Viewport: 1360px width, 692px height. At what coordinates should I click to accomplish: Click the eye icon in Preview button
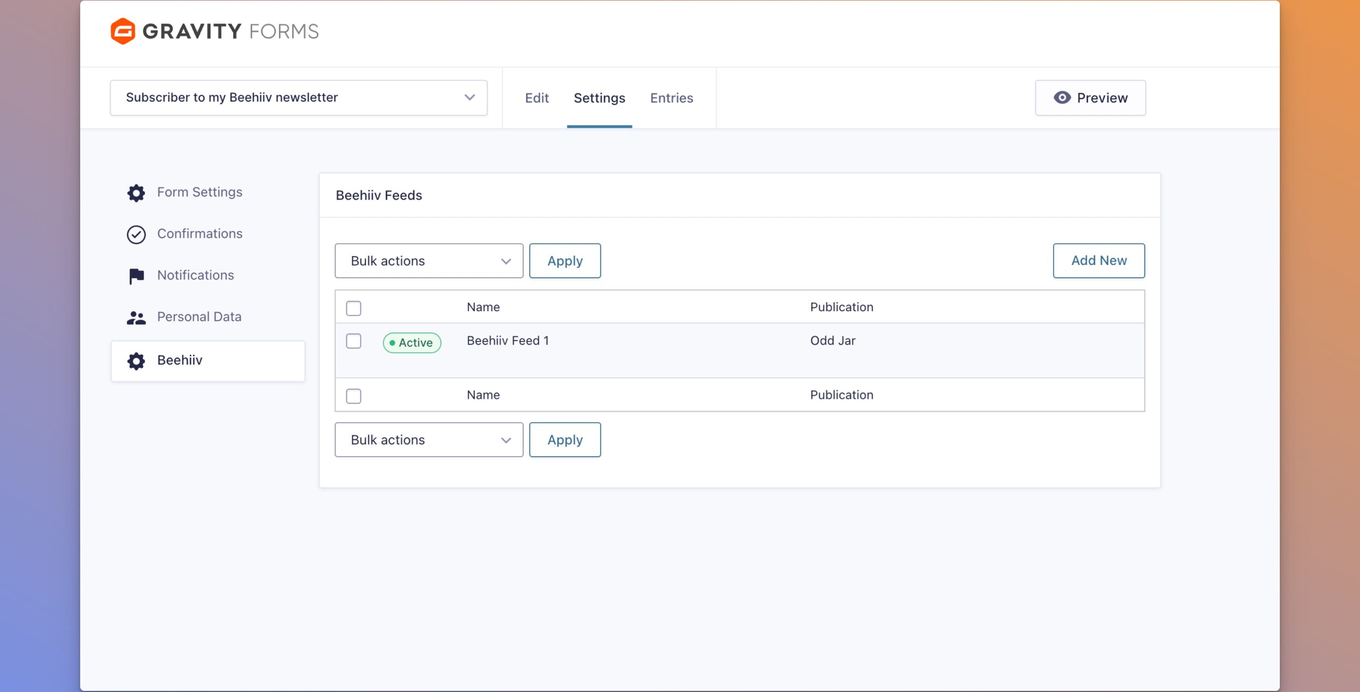click(x=1062, y=98)
